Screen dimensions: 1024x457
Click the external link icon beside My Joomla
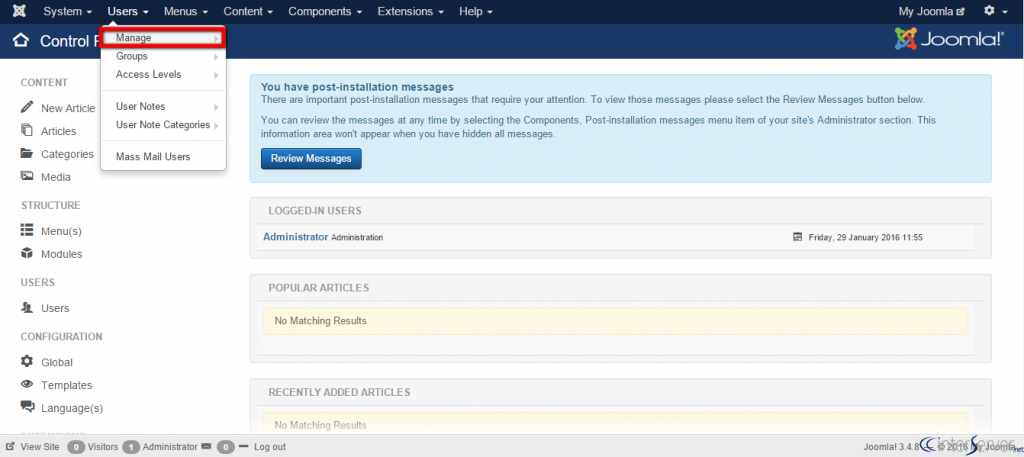[x=960, y=12]
